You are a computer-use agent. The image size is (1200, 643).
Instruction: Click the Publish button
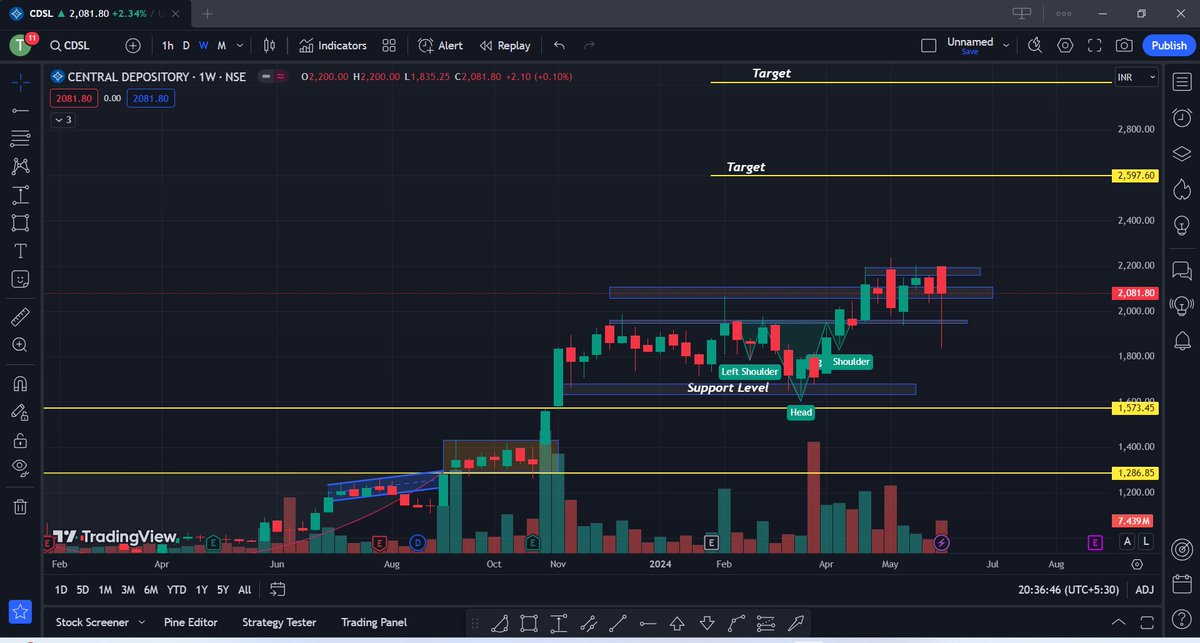[x=1169, y=45]
